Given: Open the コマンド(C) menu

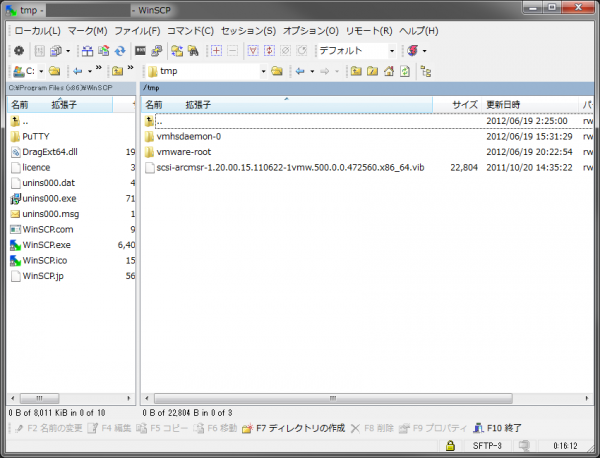Looking at the screenshot, I should [190, 31].
